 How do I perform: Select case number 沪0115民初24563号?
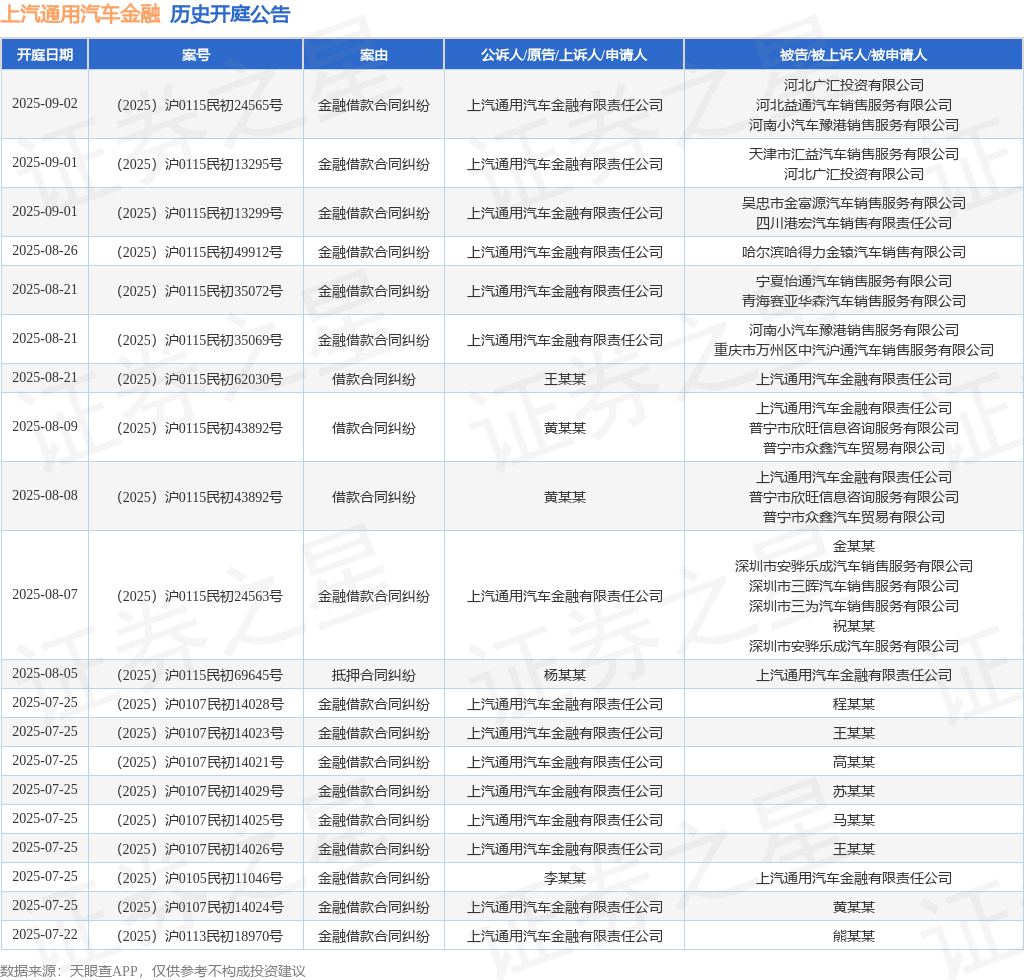point(200,596)
